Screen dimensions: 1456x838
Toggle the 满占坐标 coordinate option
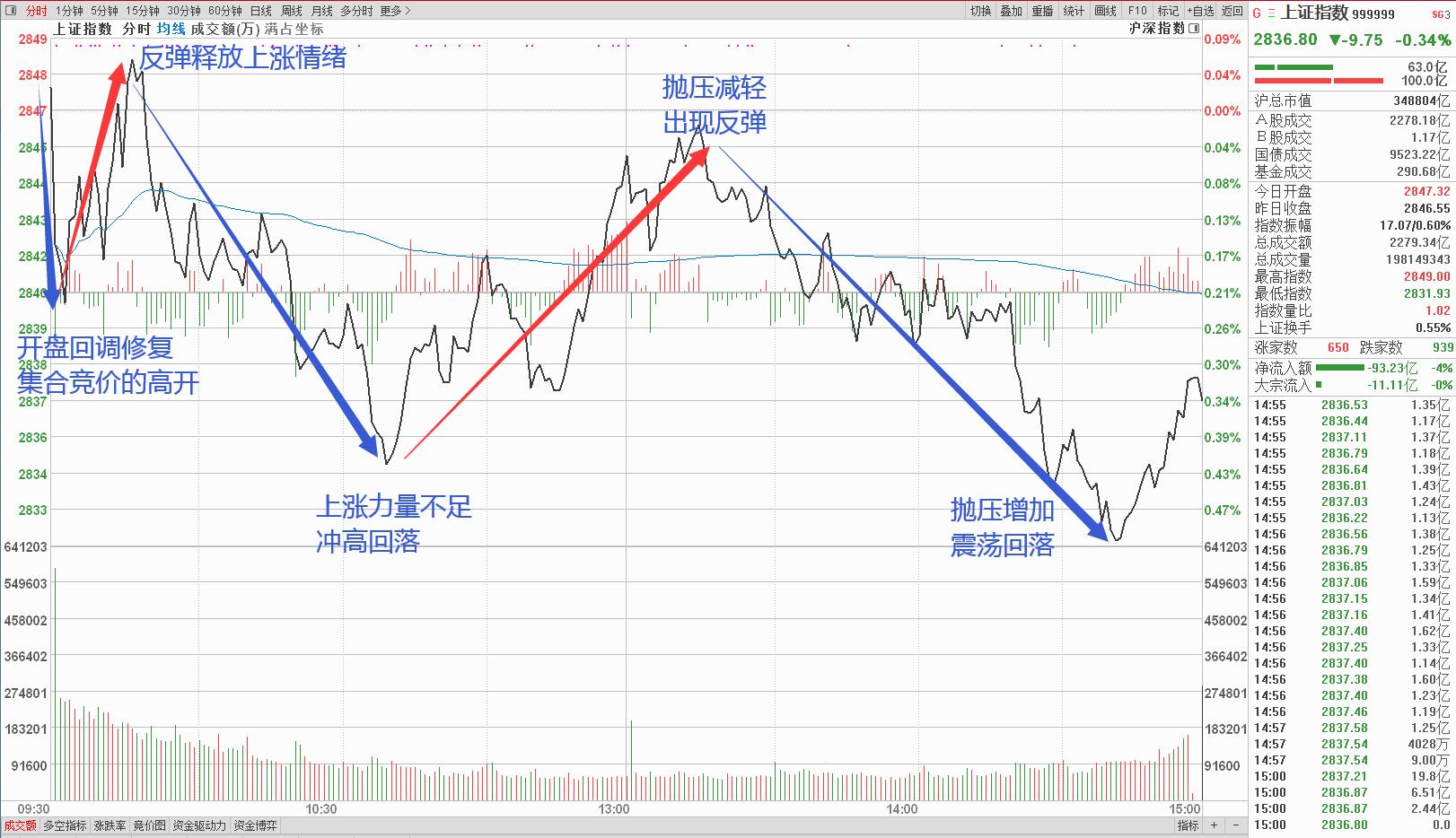coord(294,29)
